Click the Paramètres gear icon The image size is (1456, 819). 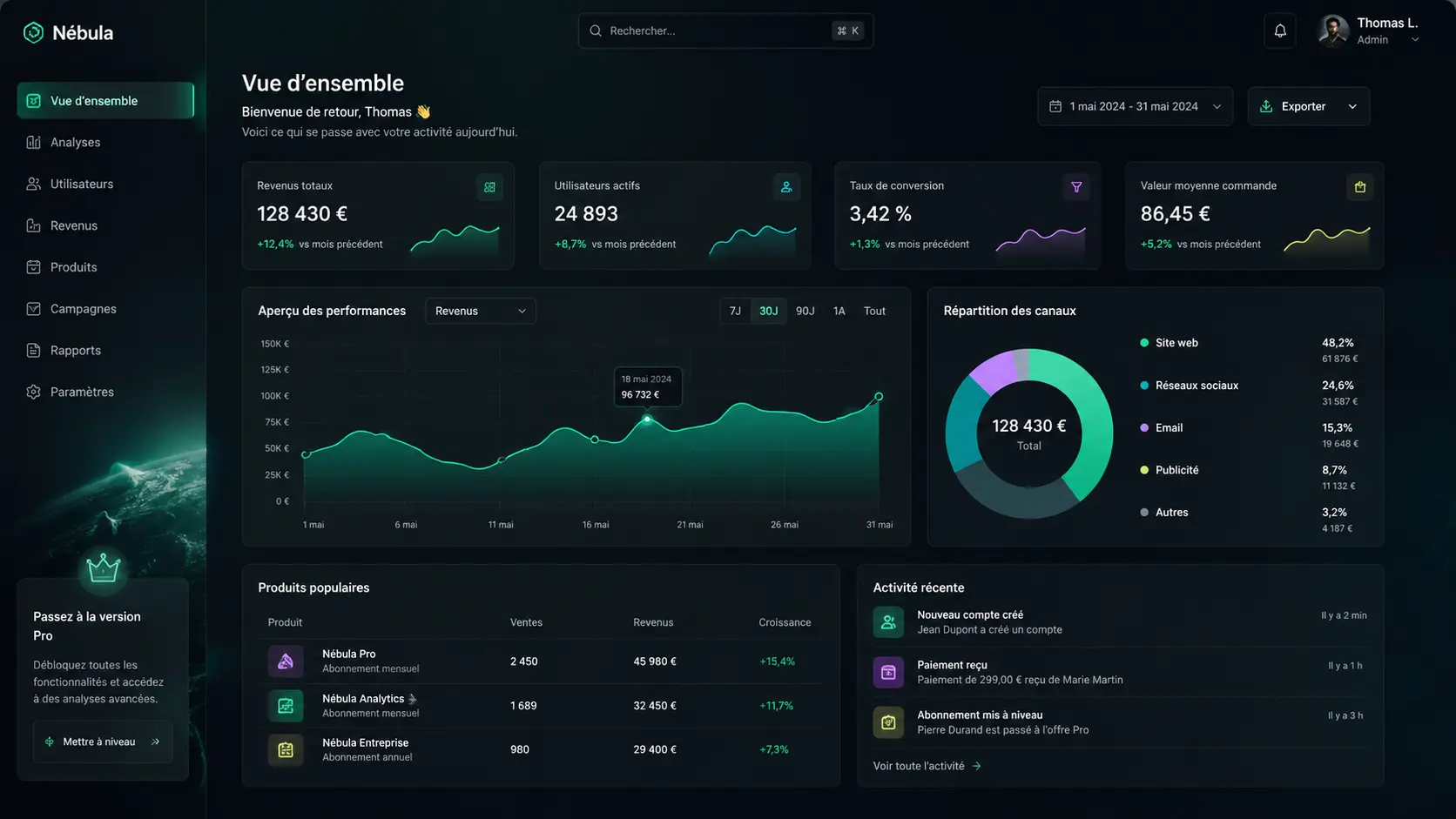coord(33,392)
